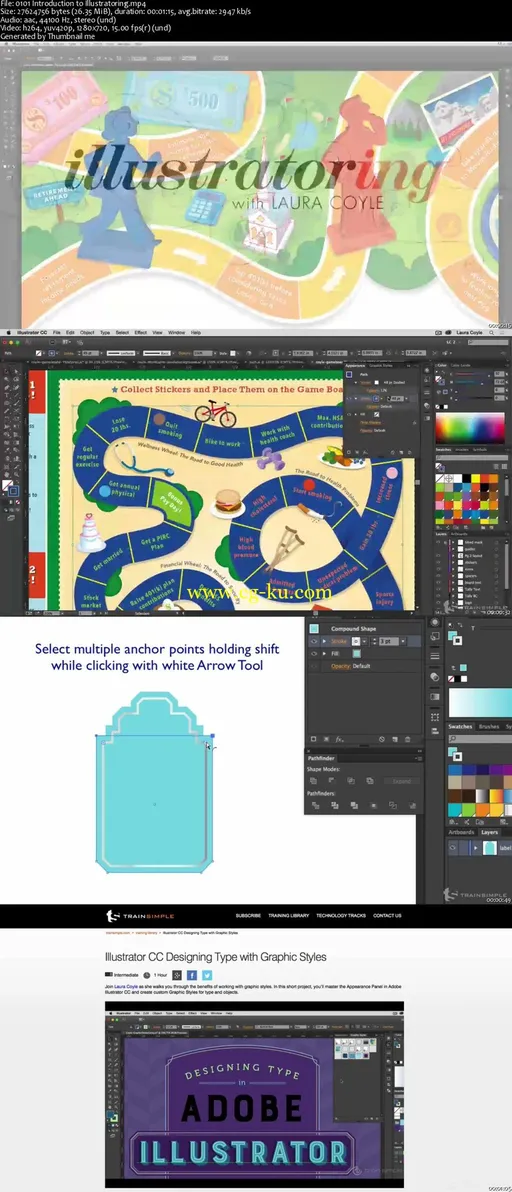
Task: Click the SUBSCRIBE link
Action: [248, 916]
